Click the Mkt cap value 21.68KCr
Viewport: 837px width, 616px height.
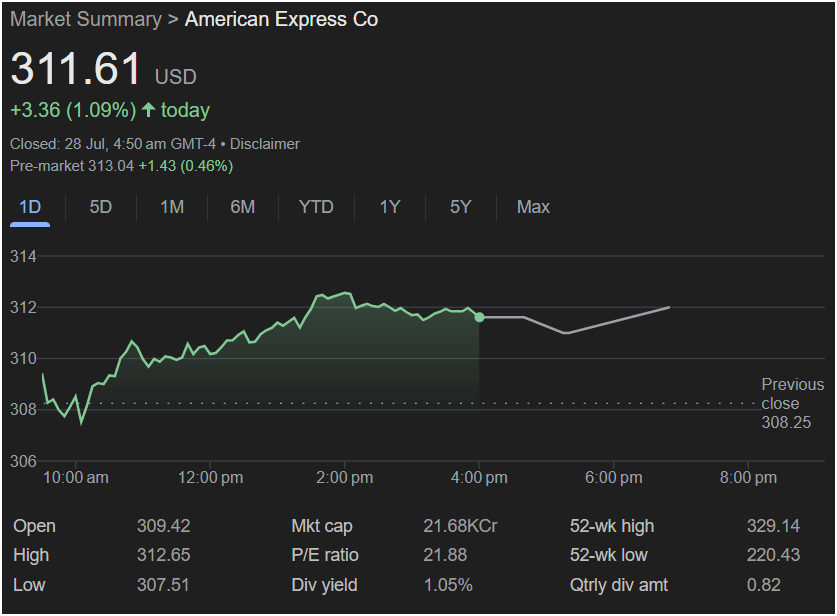(460, 526)
